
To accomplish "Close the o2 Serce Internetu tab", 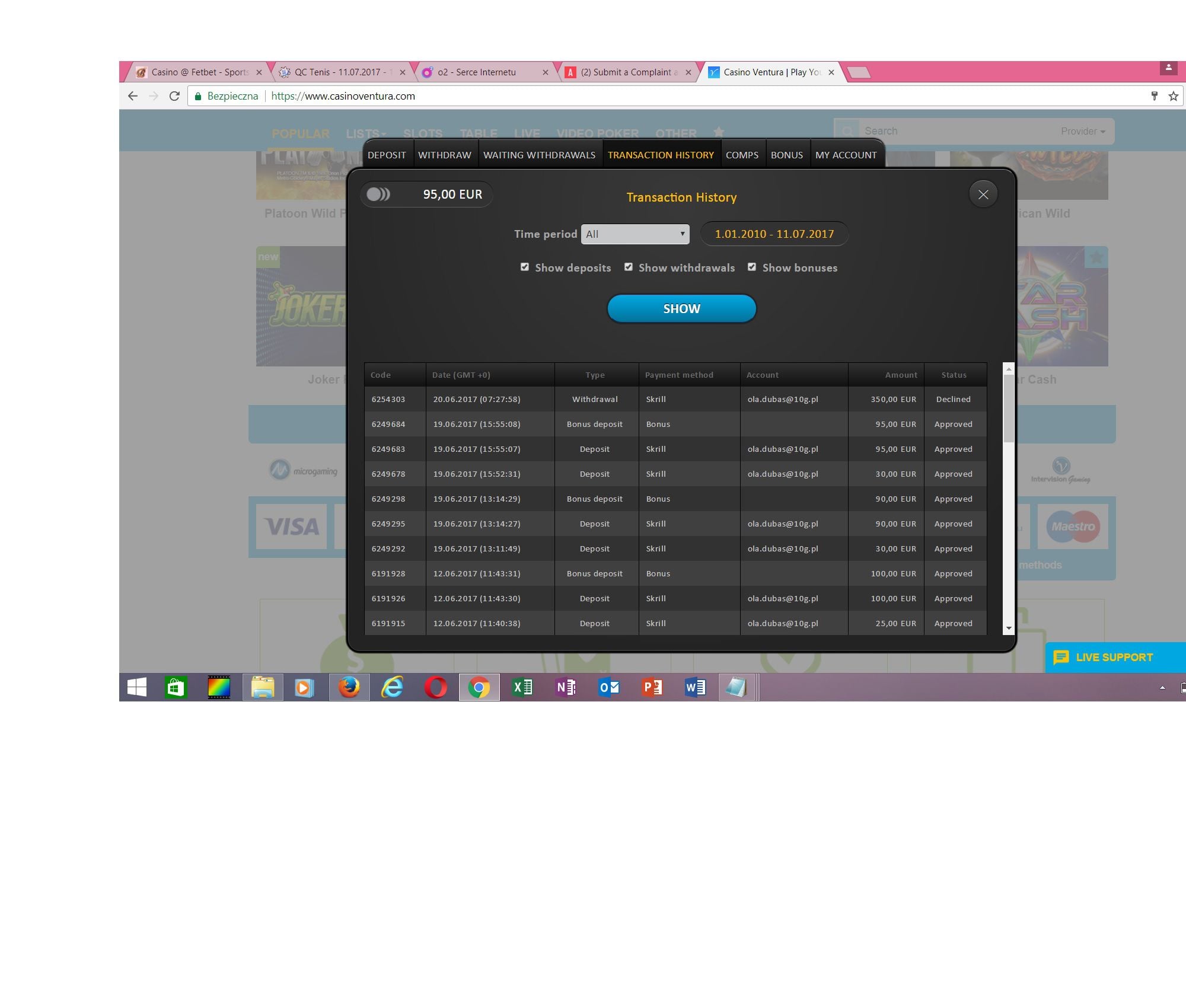I will coord(546,72).
